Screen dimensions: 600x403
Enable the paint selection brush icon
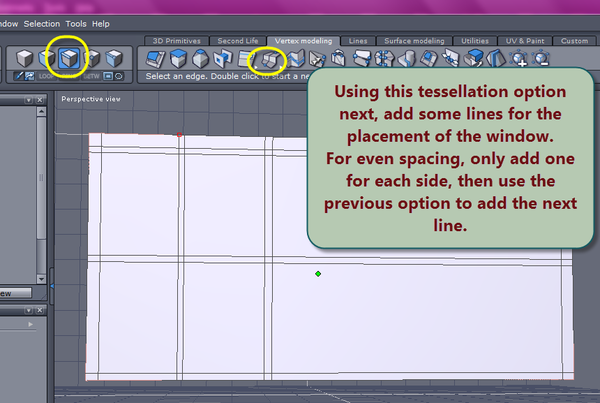pos(29,77)
